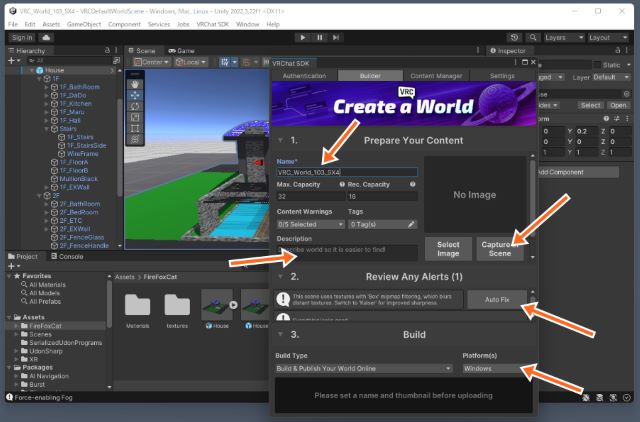640x422 pixels.
Task: Click the Max. Capacity value field
Action: tap(311, 196)
